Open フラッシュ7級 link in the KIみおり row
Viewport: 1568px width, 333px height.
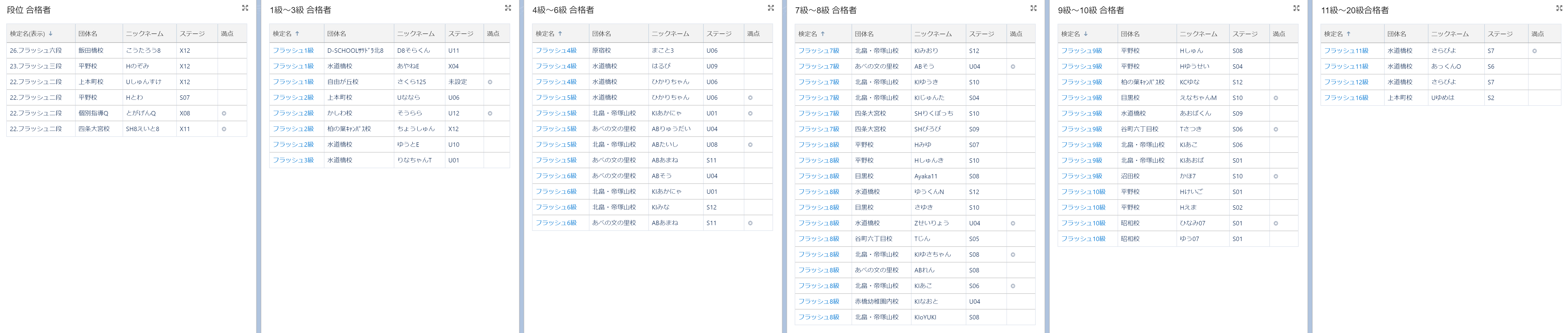819,51
